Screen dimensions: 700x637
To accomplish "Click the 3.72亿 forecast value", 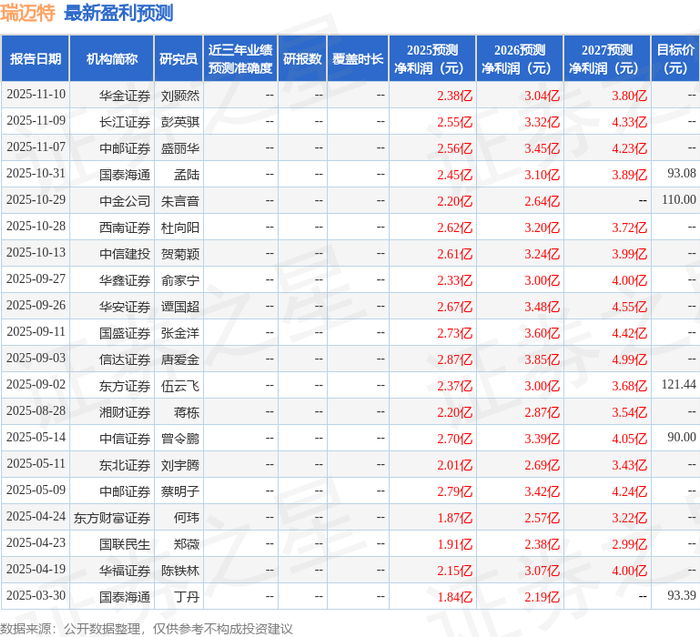I will [x=629, y=228].
